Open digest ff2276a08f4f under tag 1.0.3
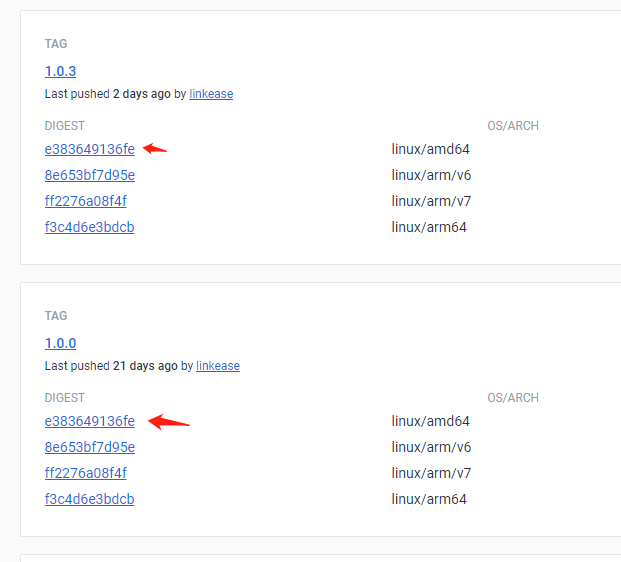This screenshot has height=562, width=621. pos(85,201)
